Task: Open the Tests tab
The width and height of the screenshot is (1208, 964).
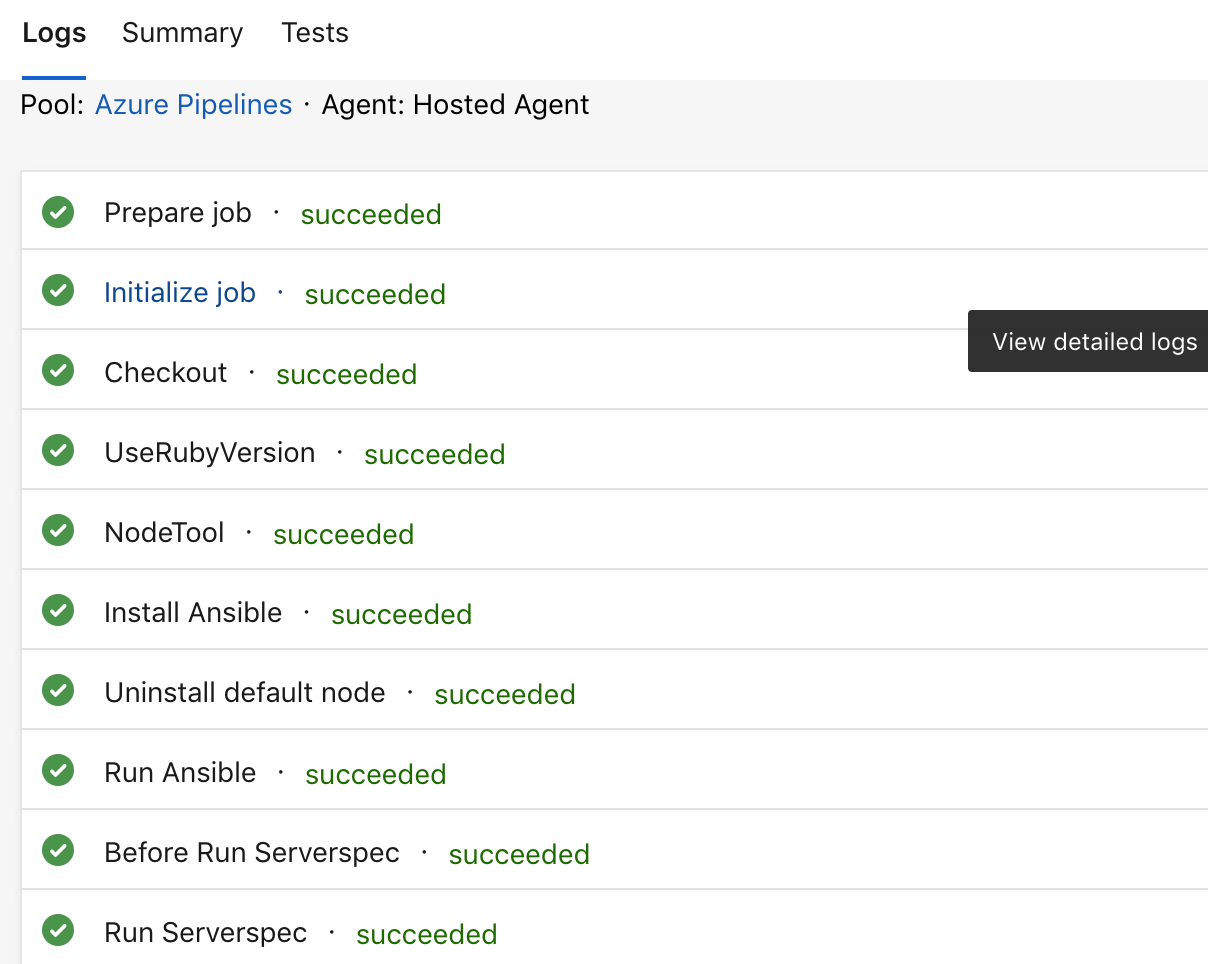Action: [314, 33]
